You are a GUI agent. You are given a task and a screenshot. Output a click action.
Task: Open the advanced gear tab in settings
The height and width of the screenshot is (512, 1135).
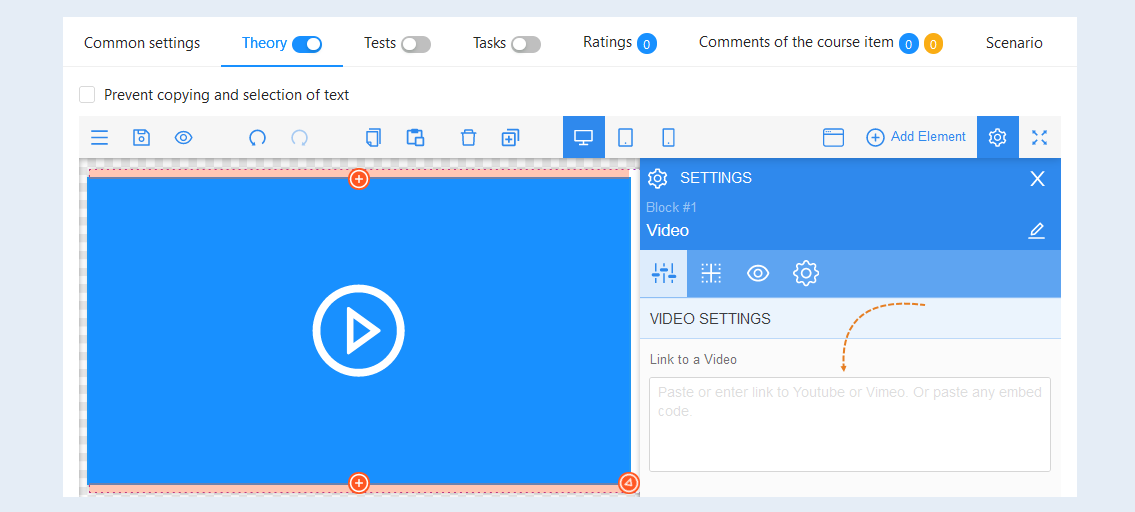coord(806,273)
